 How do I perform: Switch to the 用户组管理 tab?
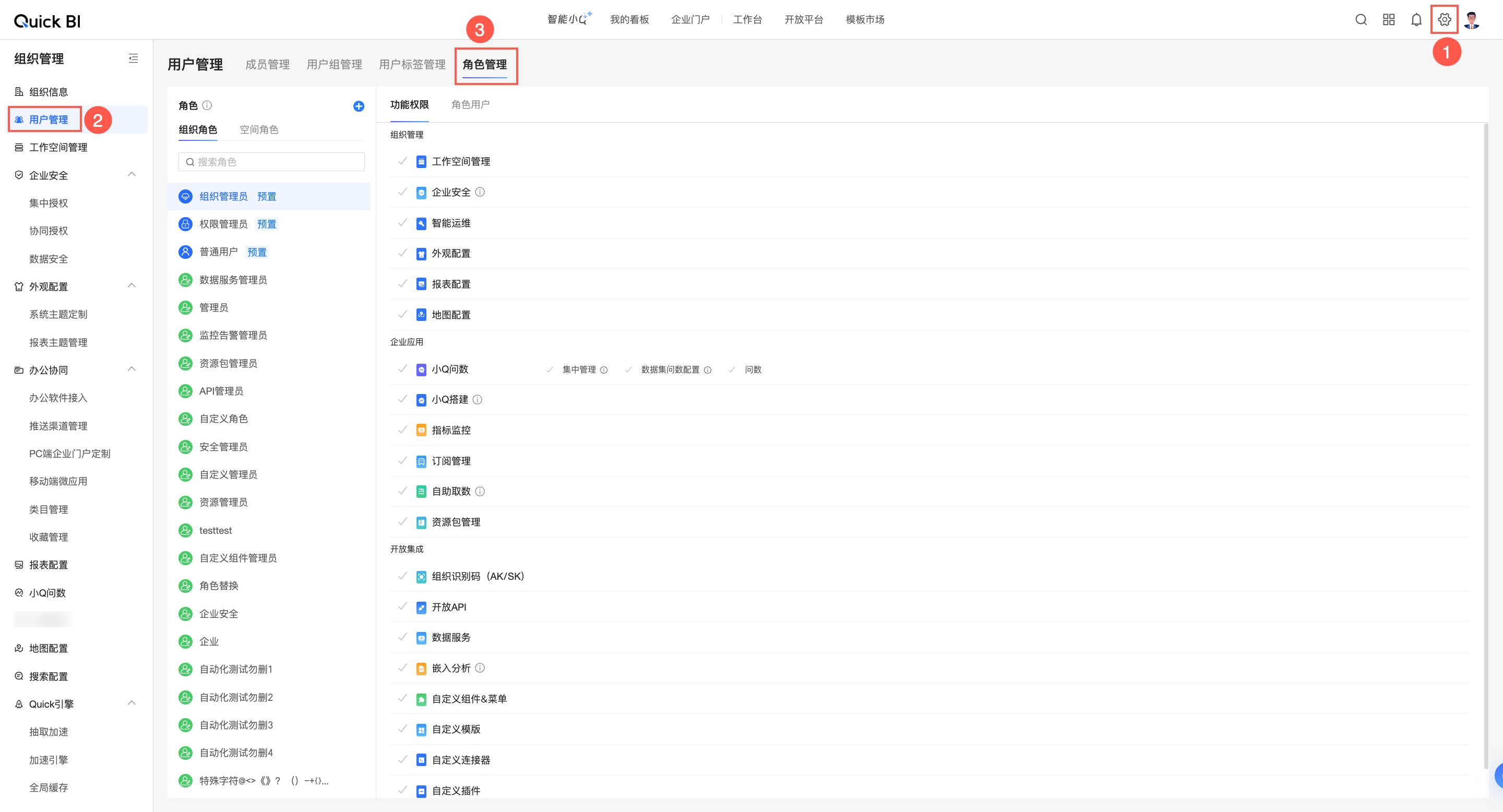[x=335, y=65]
